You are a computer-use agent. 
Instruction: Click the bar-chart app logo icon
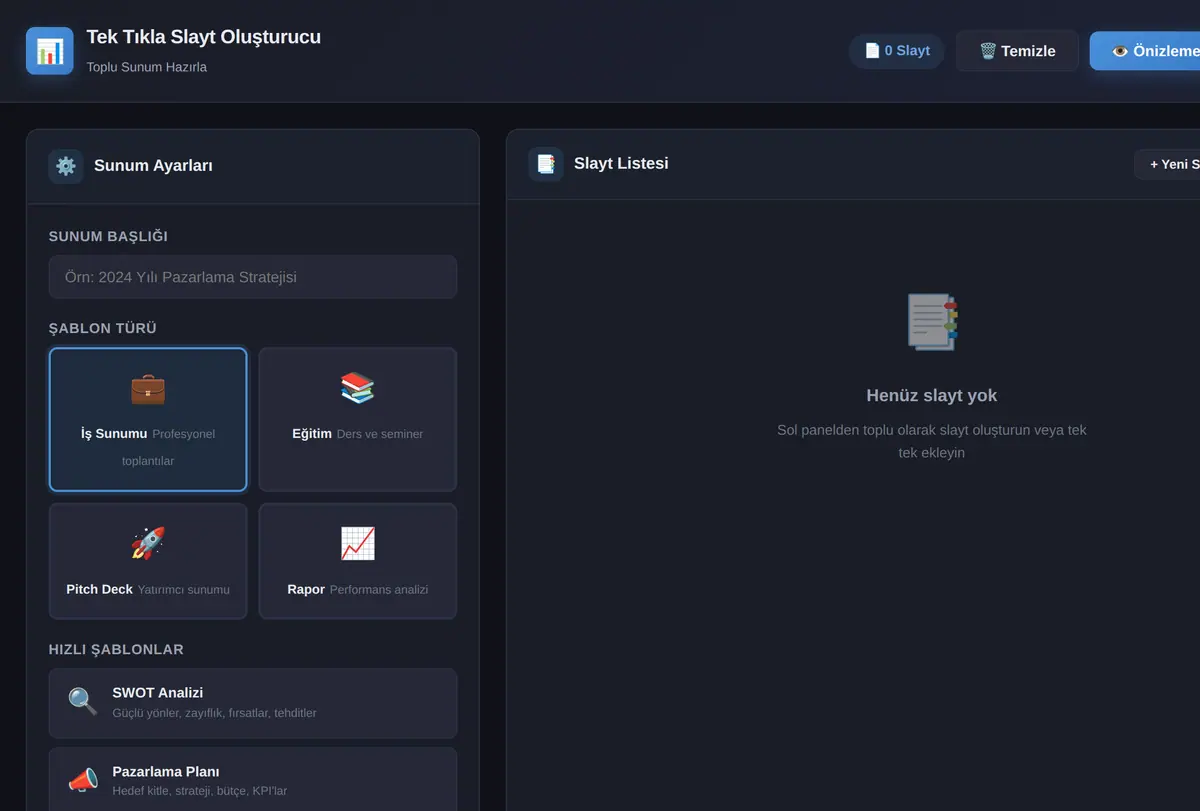[50, 51]
